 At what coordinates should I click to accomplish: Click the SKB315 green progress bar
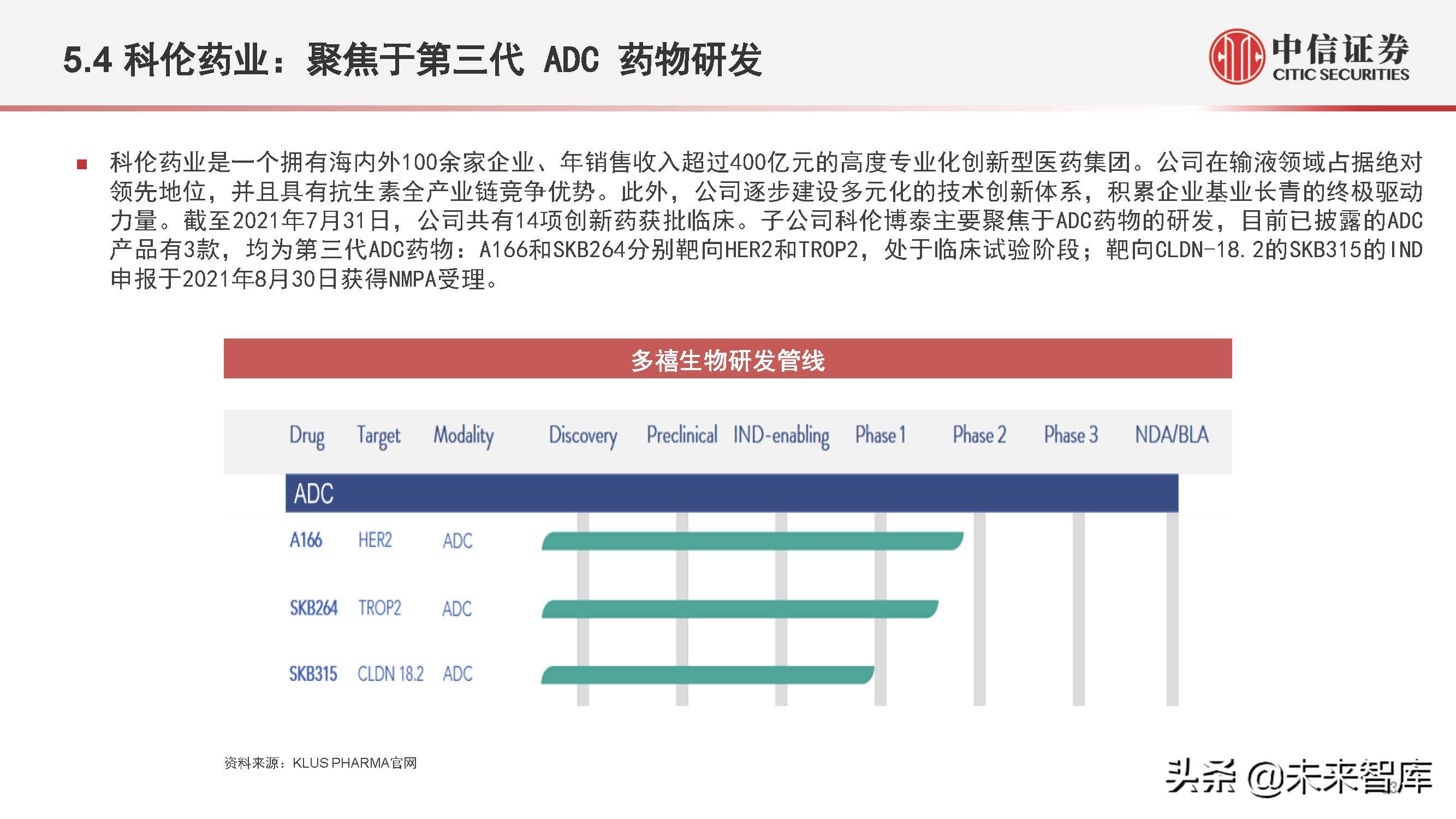click(x=708, y=675)
